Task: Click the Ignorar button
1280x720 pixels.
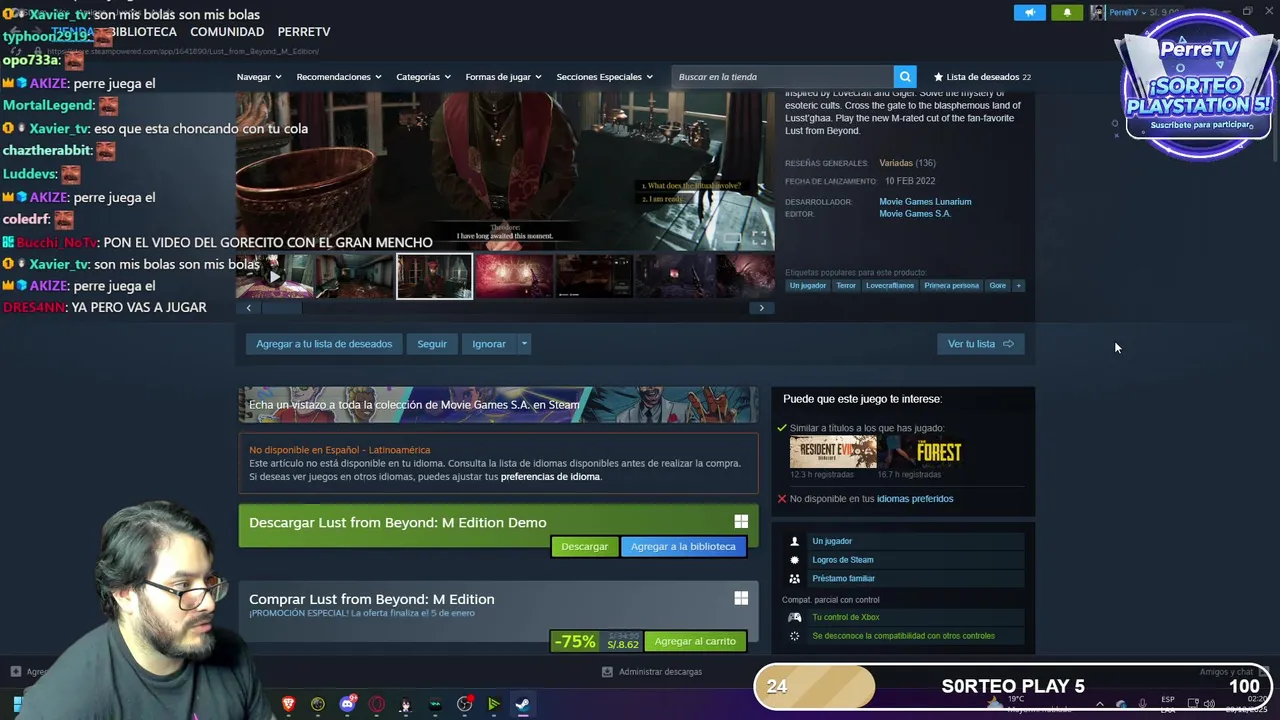Action: tap(489, 344)
